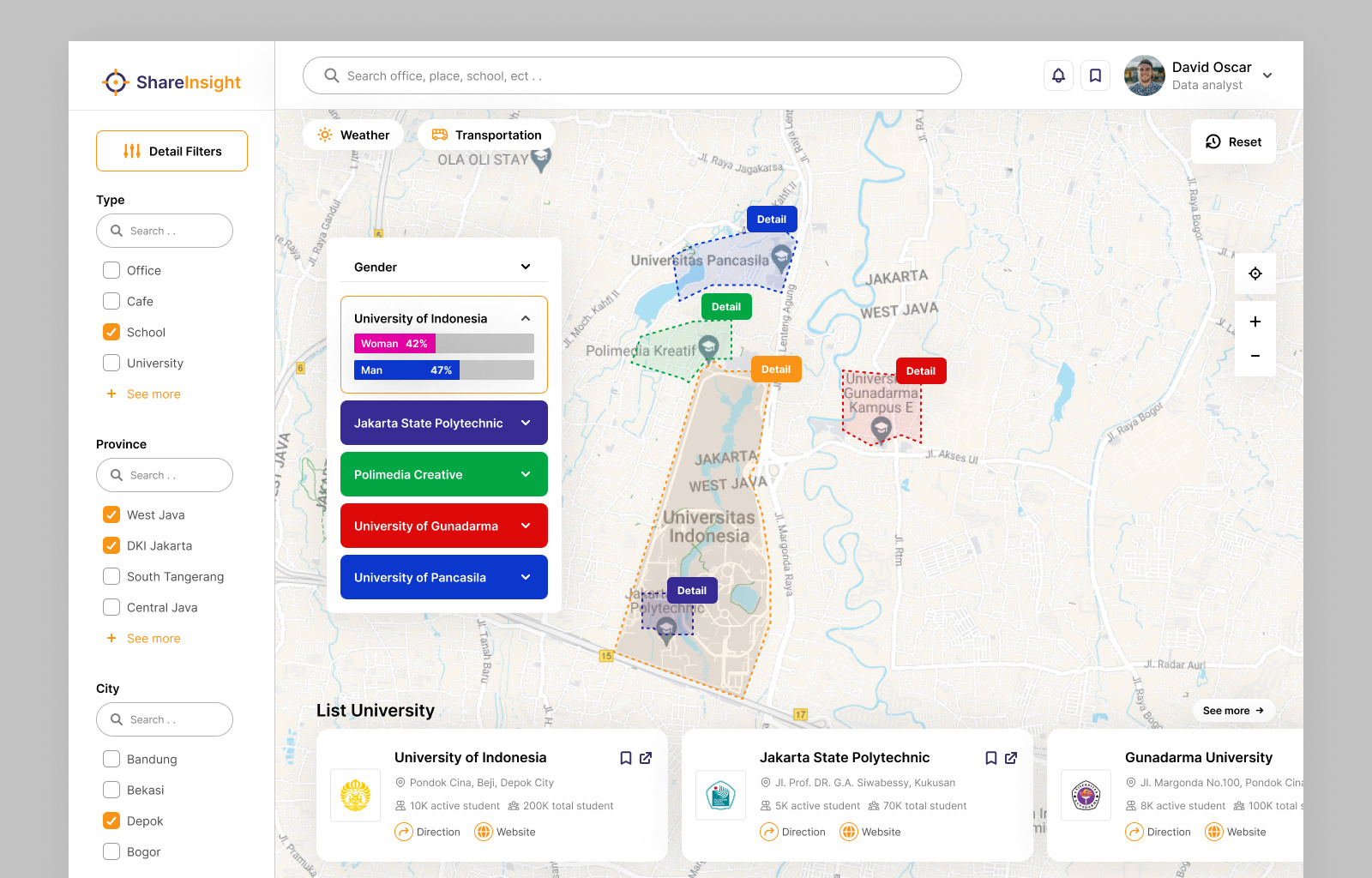Click the bookmark icon in the top header
Image resolution: width=1372 pixels, height=878 pixels.
click(1095, 75)
